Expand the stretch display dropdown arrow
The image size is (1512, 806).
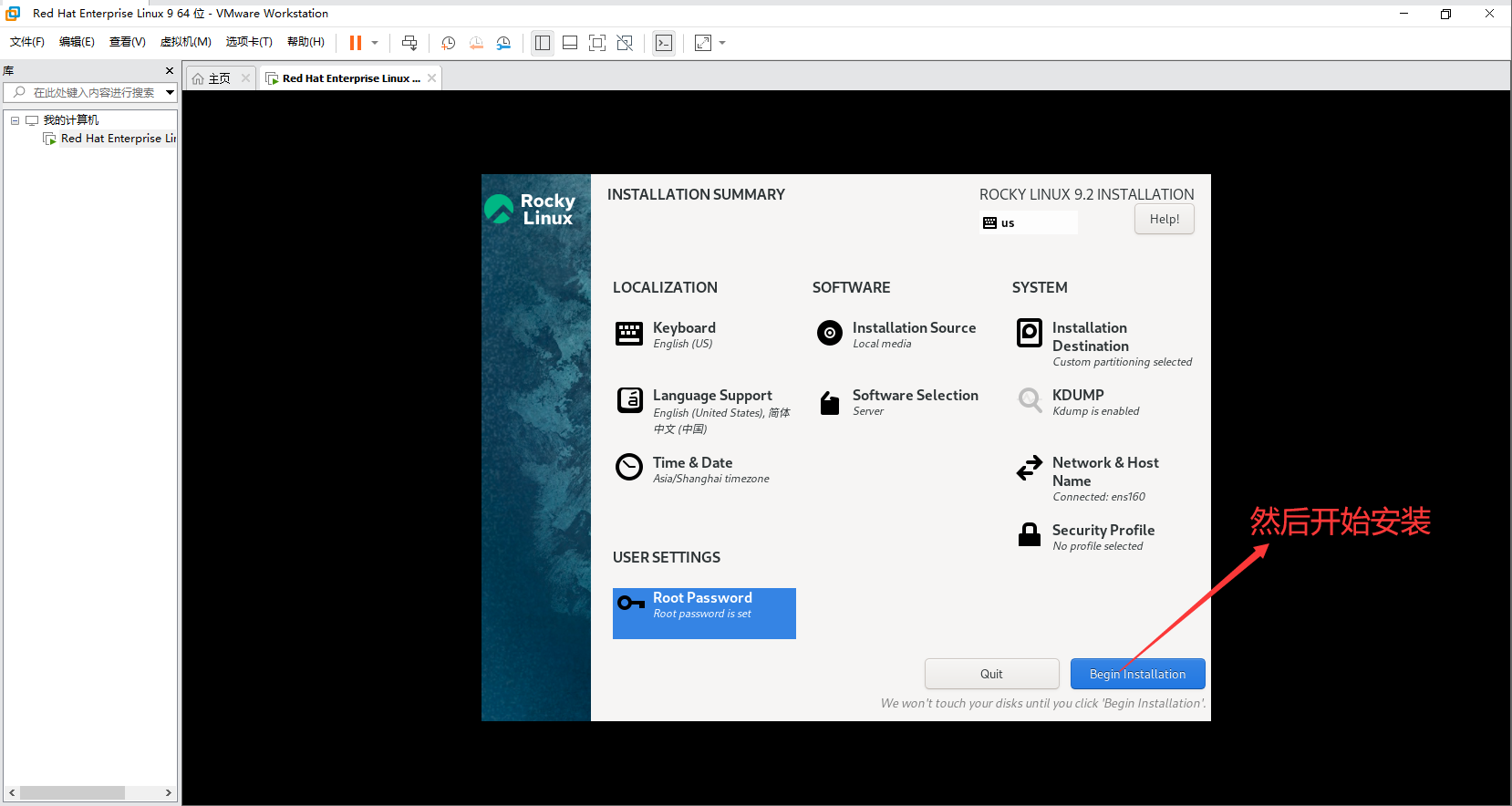point(722,43)
